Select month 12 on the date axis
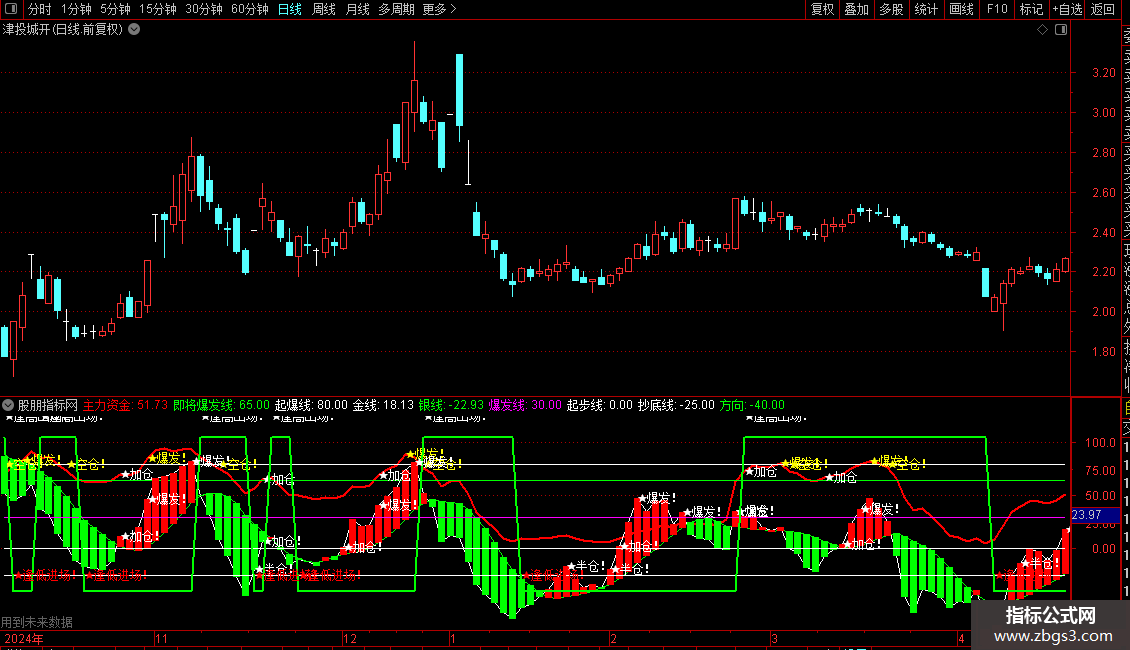Image resolution: width=1130 pixels, height=650 pixels. (x=350, y=638)
